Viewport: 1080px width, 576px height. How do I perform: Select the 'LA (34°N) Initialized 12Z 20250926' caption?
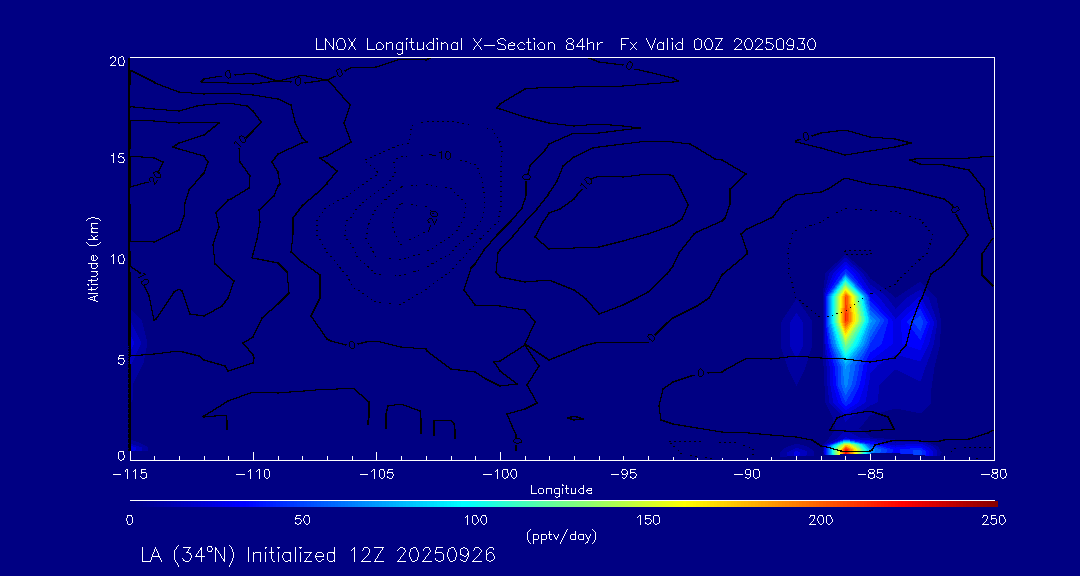[x=318, y=555]
